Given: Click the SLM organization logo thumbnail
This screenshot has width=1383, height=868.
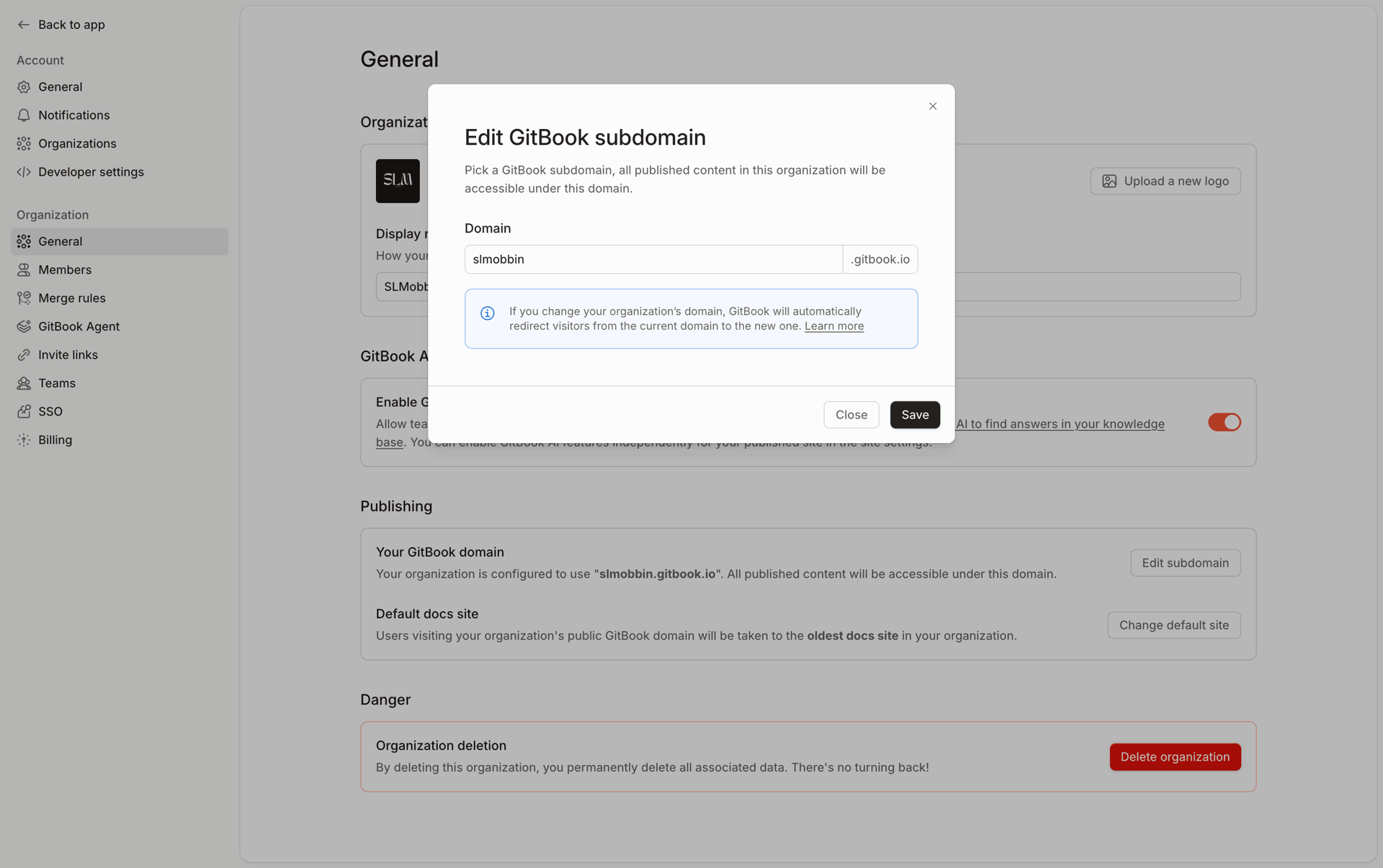Looking at the screenshot, I should tap(398, 181).
